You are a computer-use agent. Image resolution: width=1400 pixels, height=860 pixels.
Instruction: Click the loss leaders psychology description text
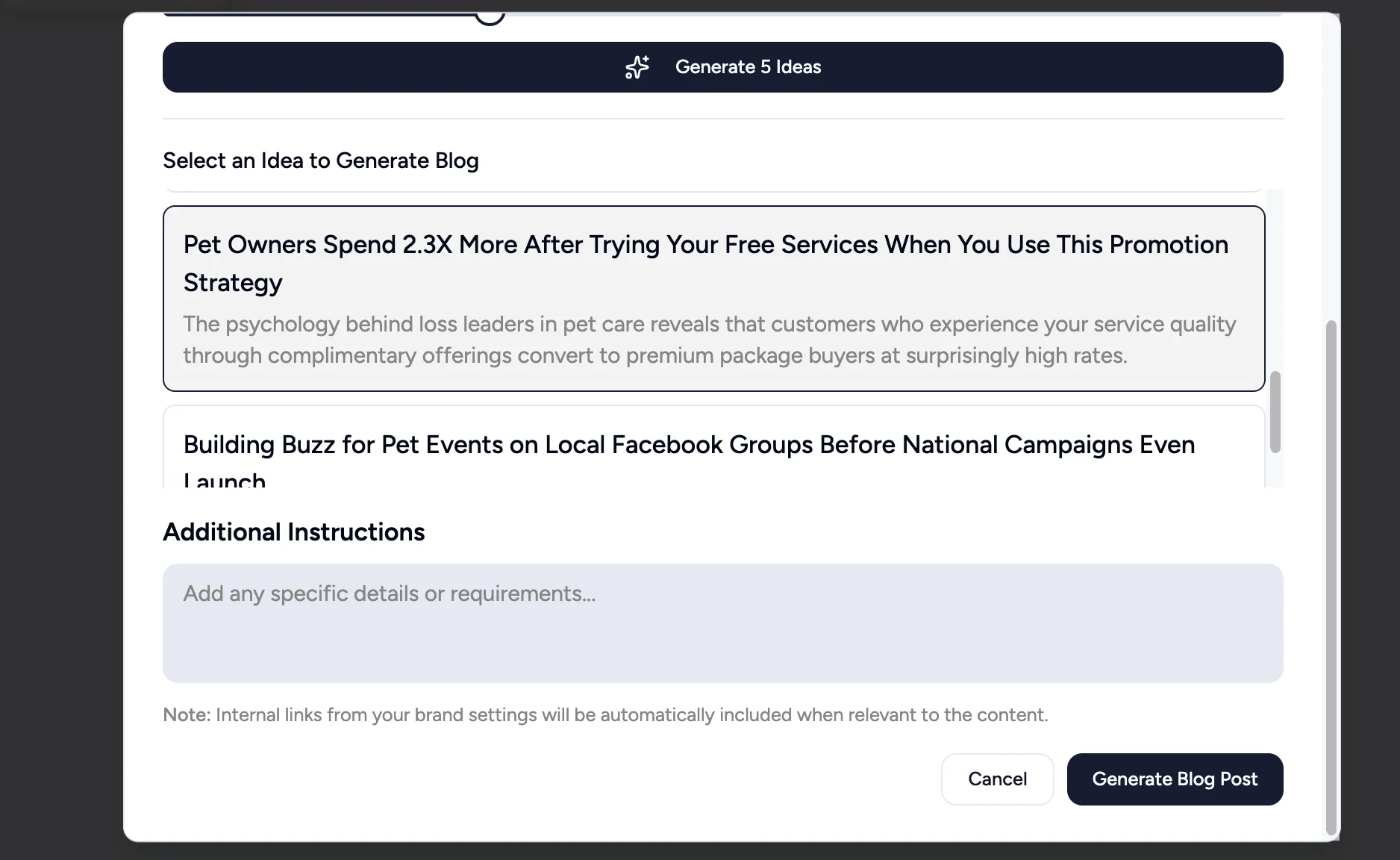tap(710, 340)
